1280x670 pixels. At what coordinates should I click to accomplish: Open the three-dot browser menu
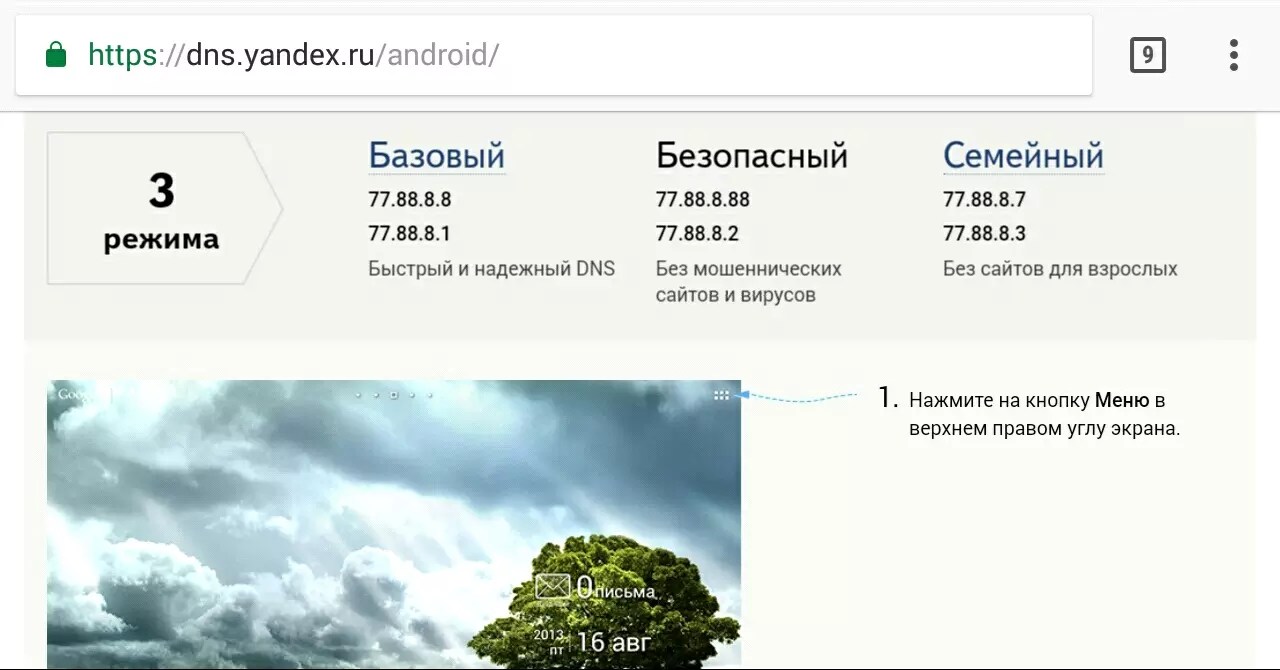(1231, 55)
